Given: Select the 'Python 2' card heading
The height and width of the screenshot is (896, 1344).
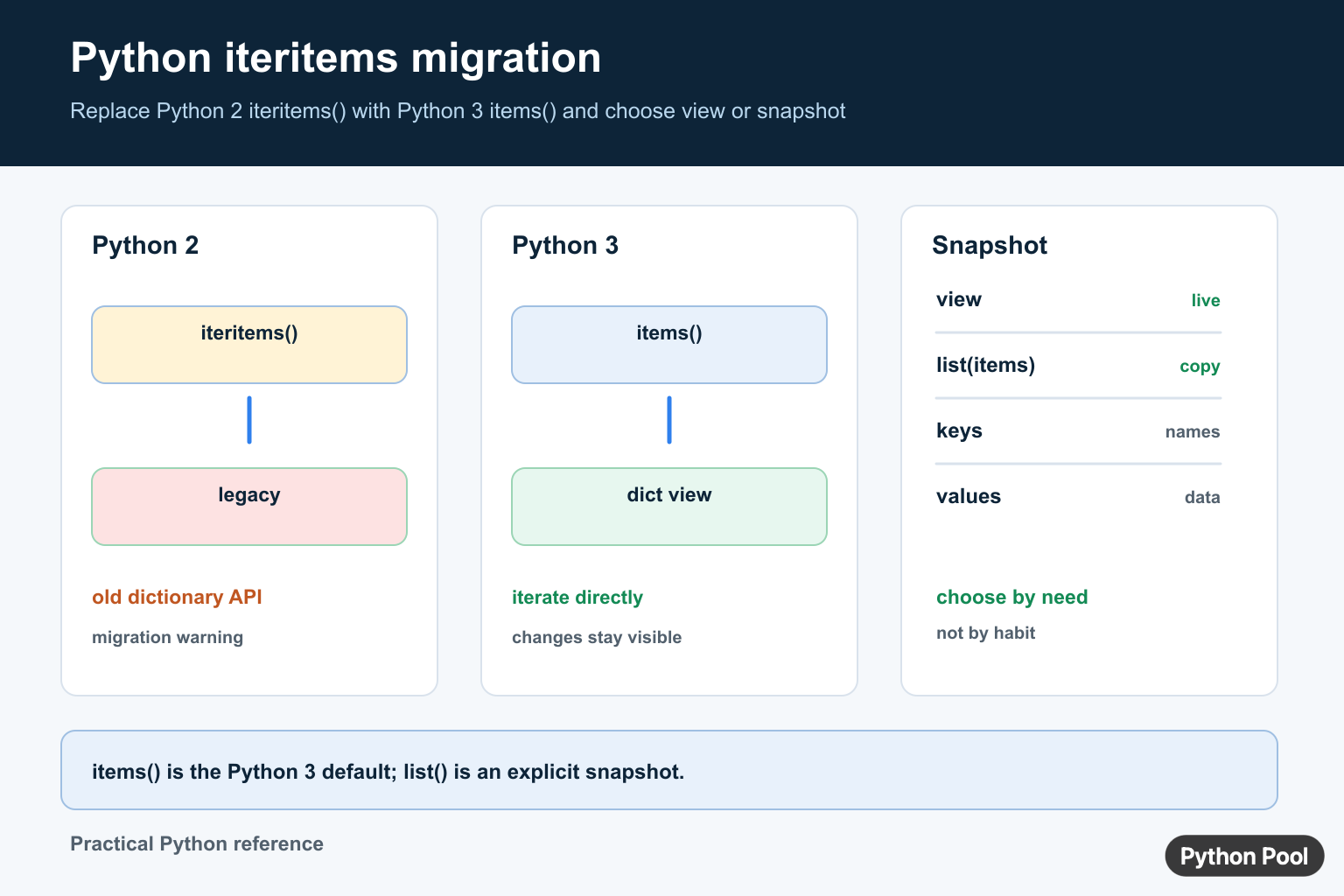Looking at the screenshot, I should tap(145, 245).
